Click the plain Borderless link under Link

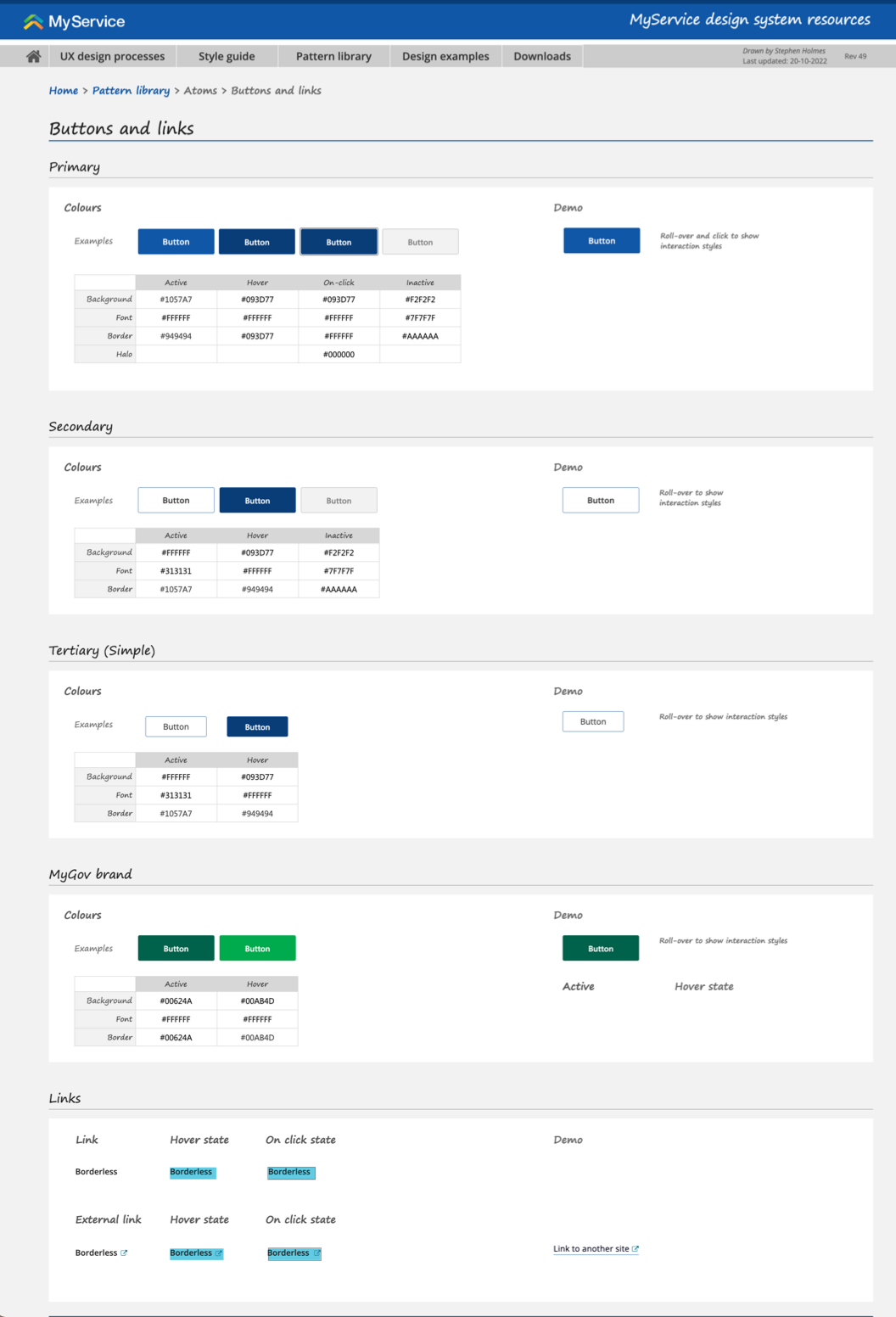tap(96, 1172)
